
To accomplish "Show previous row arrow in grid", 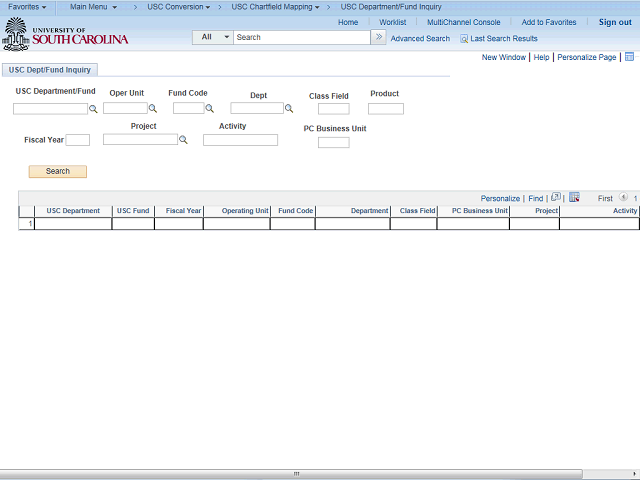I will [623, 198].
